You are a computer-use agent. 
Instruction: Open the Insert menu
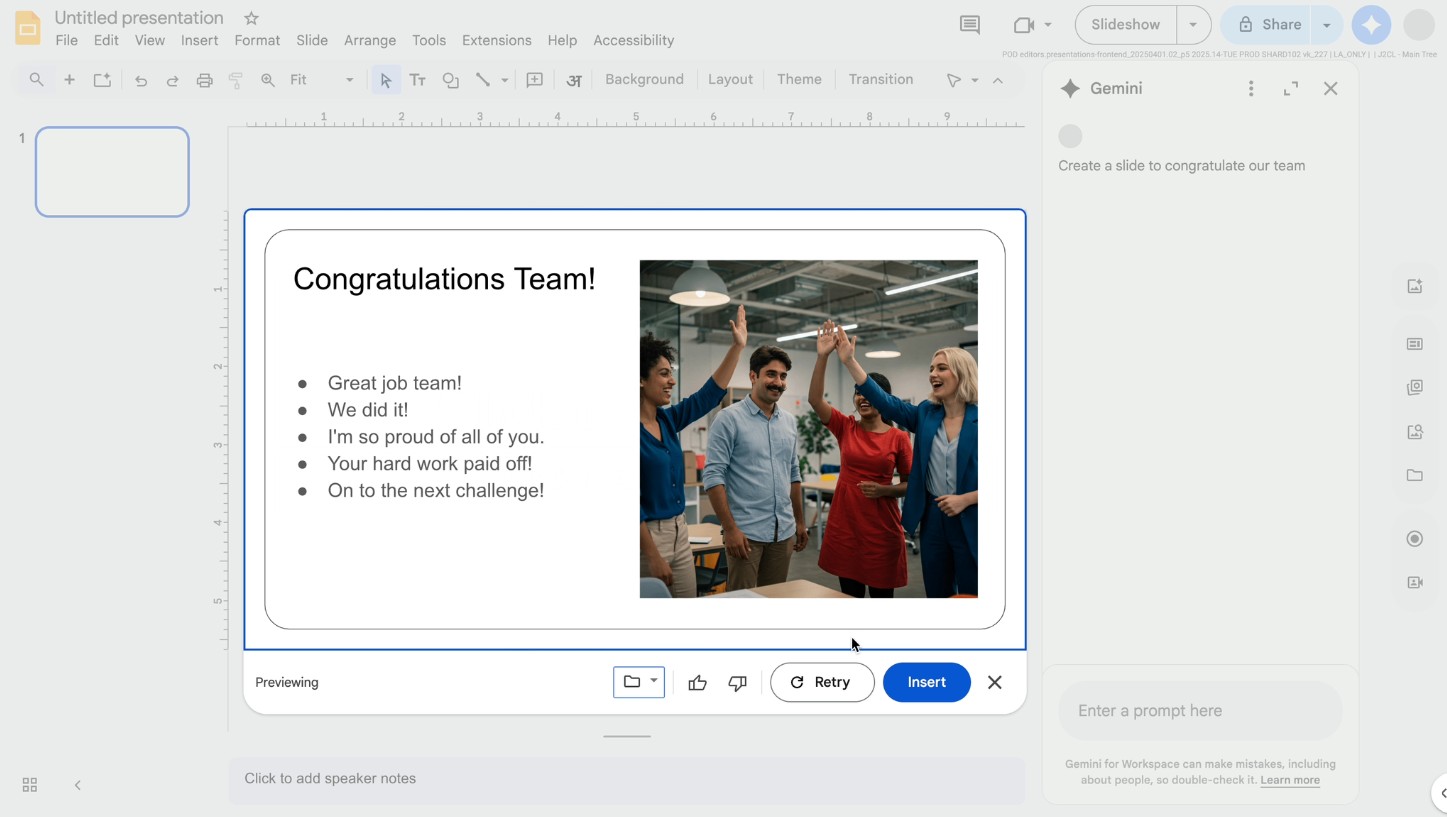(x=199, y=40)
